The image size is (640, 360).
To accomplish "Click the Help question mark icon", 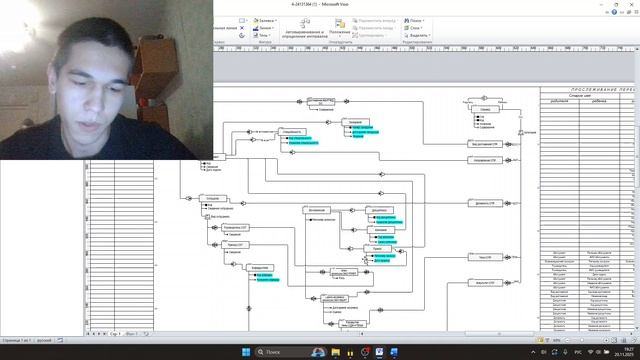I will [614, 12].
